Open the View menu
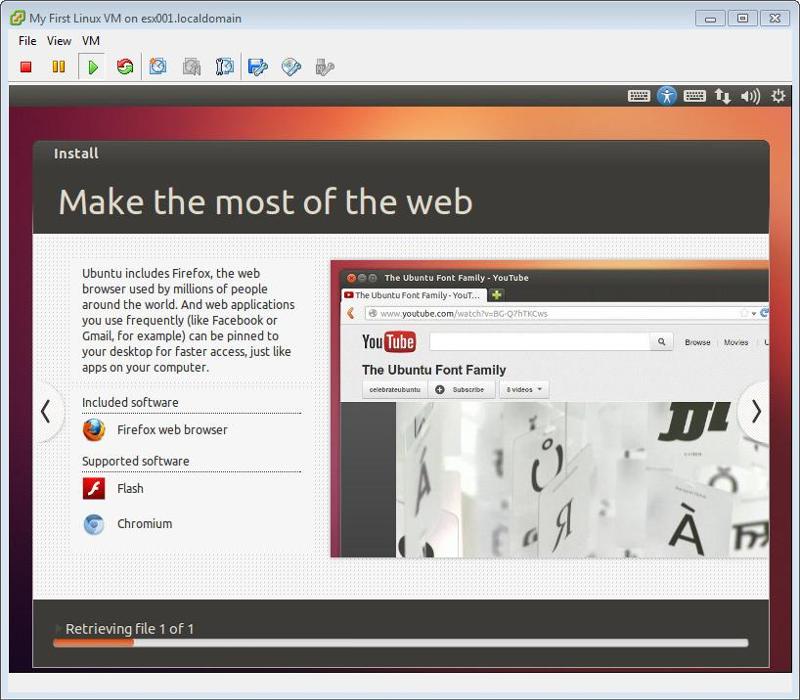The image size is (800, 700). (x=59, y=41)
